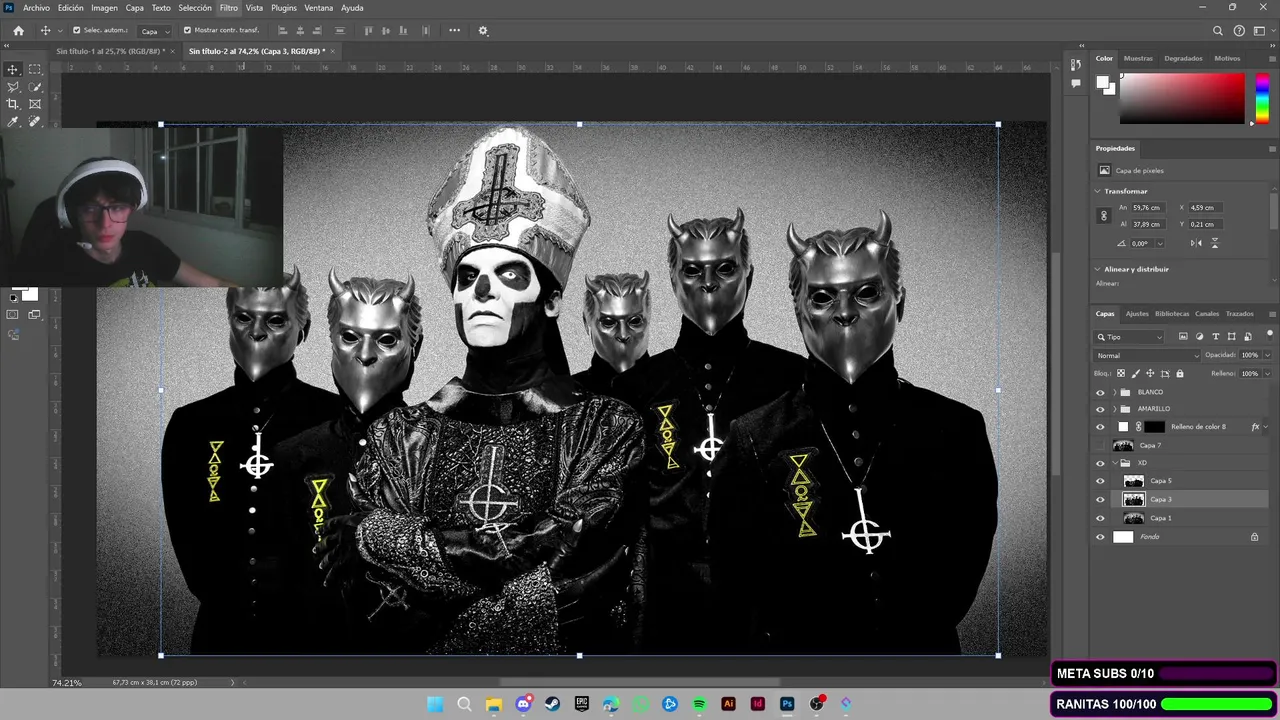Expand the BLANCO group
1280x720 pixels.
[1114, 392]
